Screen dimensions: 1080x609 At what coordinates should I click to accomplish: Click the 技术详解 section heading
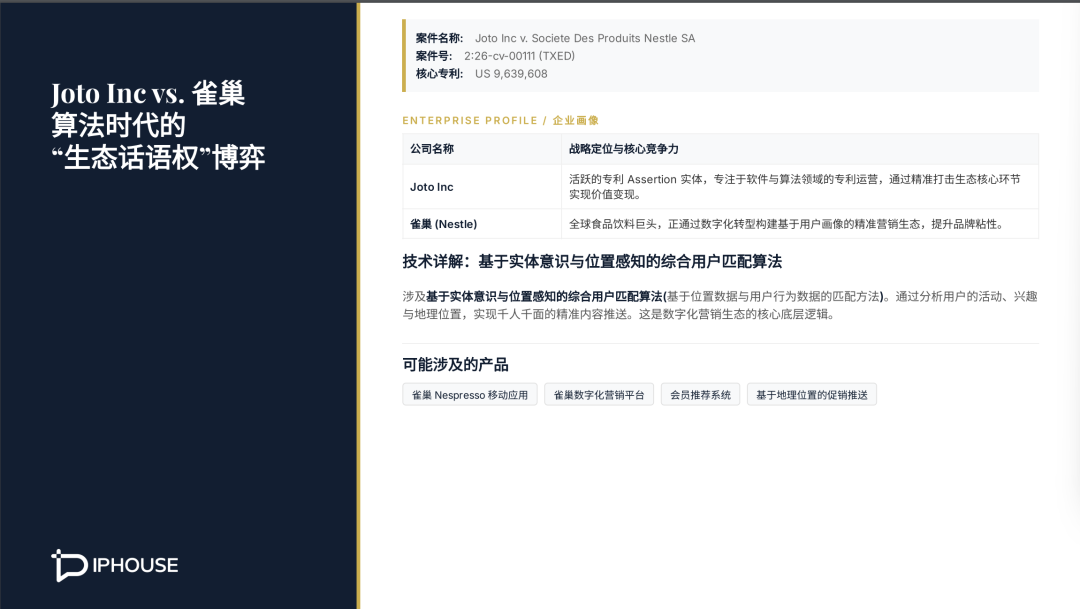click(591, 262)
